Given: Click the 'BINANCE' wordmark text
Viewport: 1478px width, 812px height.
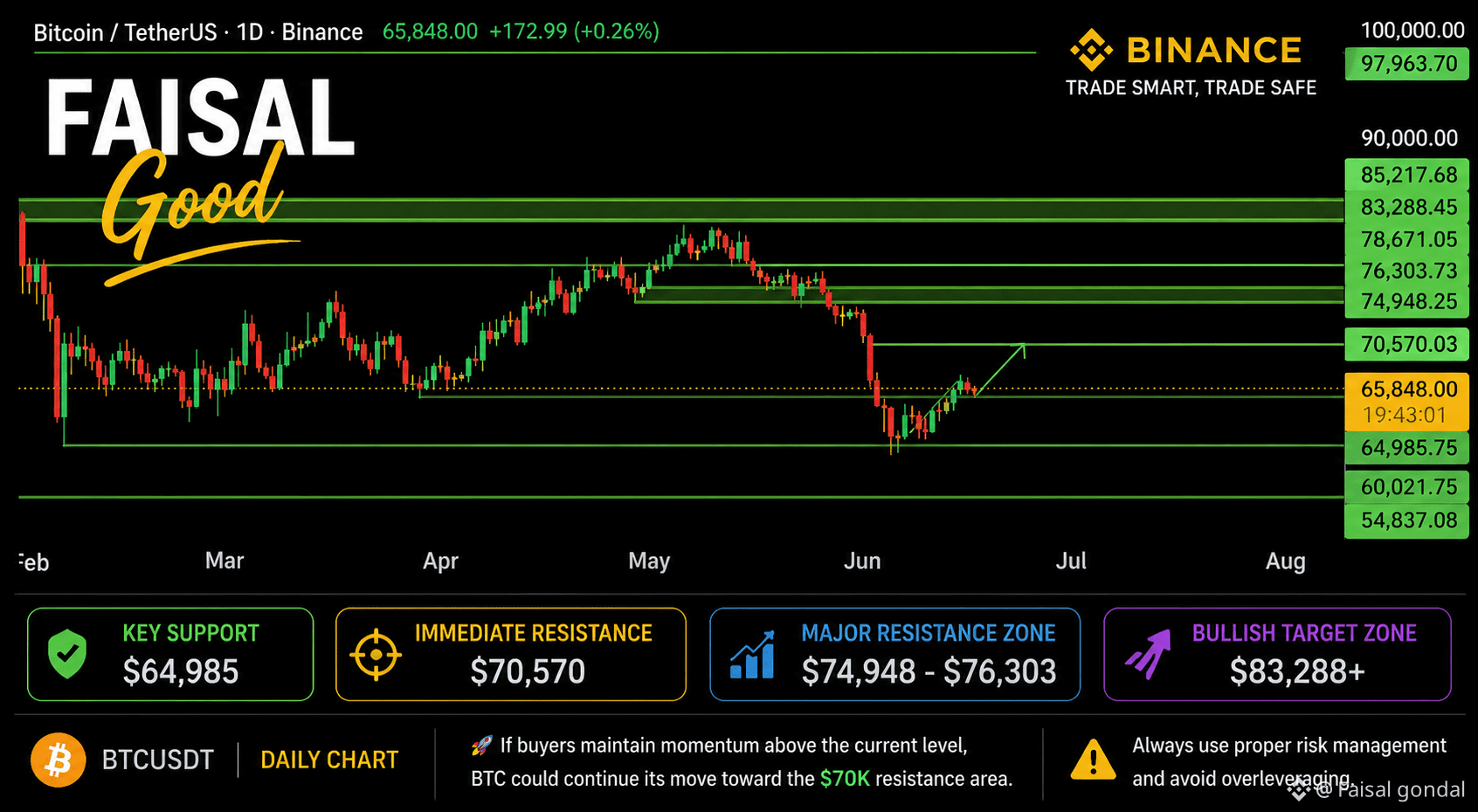Looking at the screenshot, I should point(1214,51).
